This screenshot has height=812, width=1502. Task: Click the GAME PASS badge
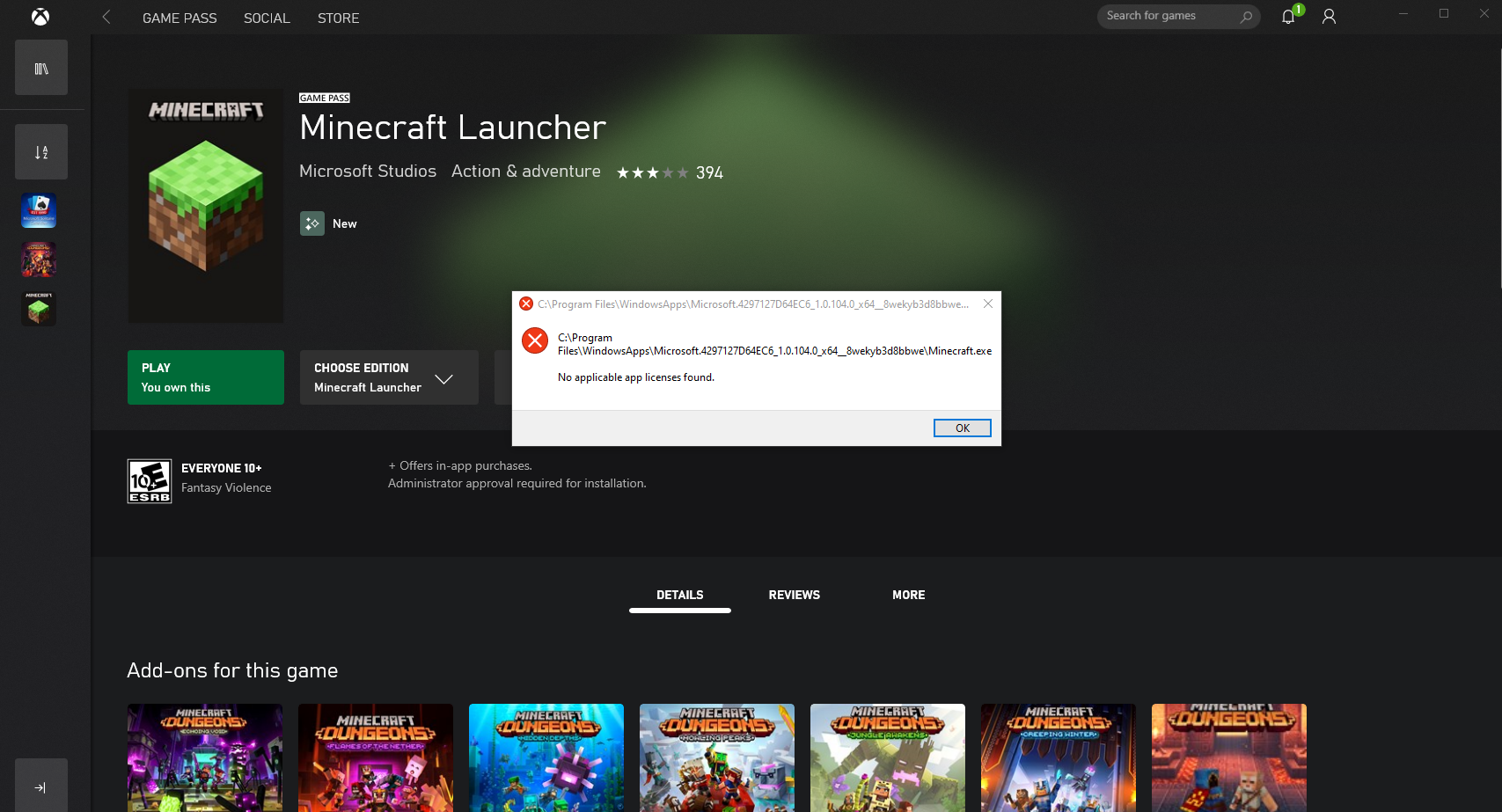click(x=325, y=98)
